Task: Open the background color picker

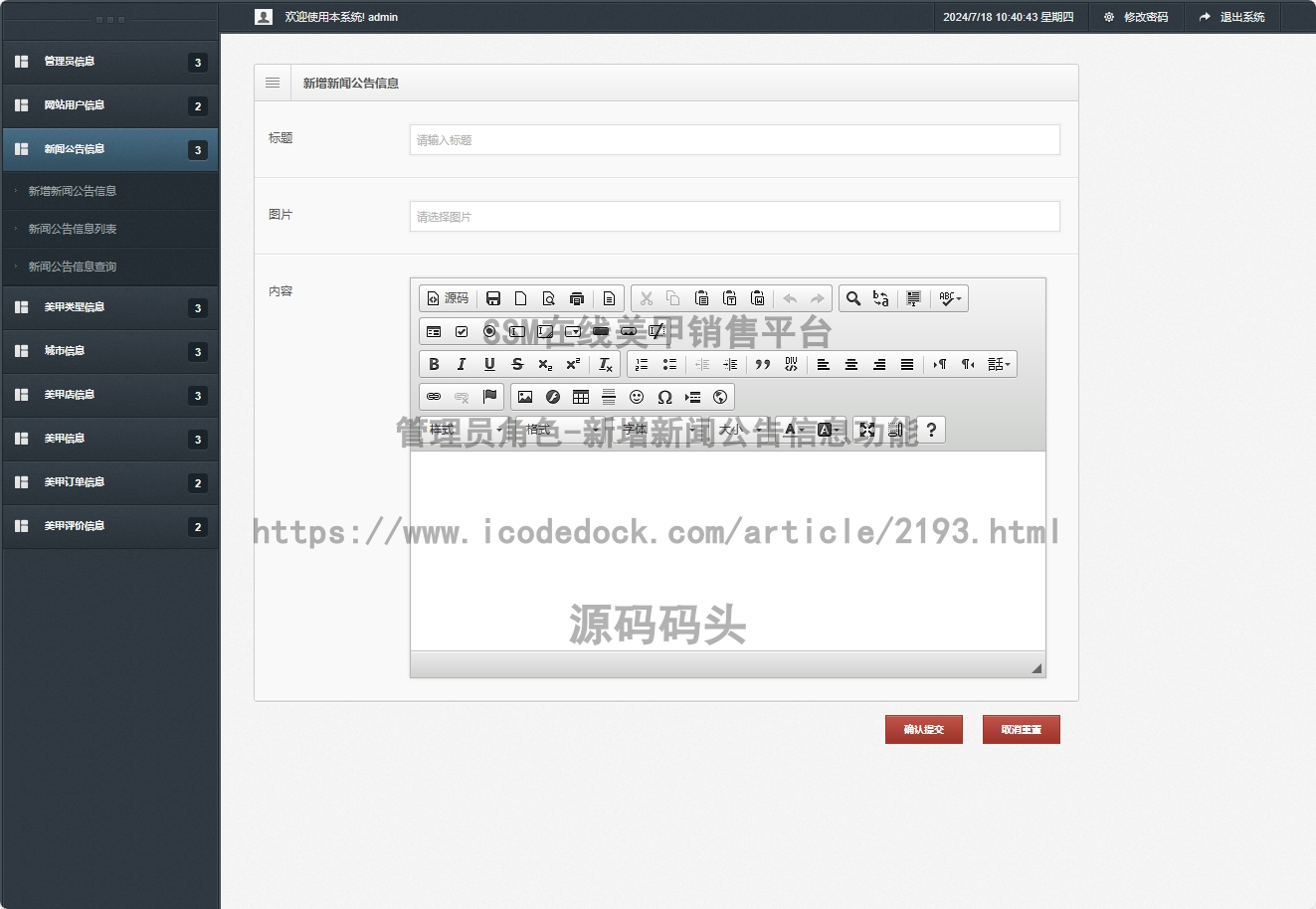Action: click(829, 430)
